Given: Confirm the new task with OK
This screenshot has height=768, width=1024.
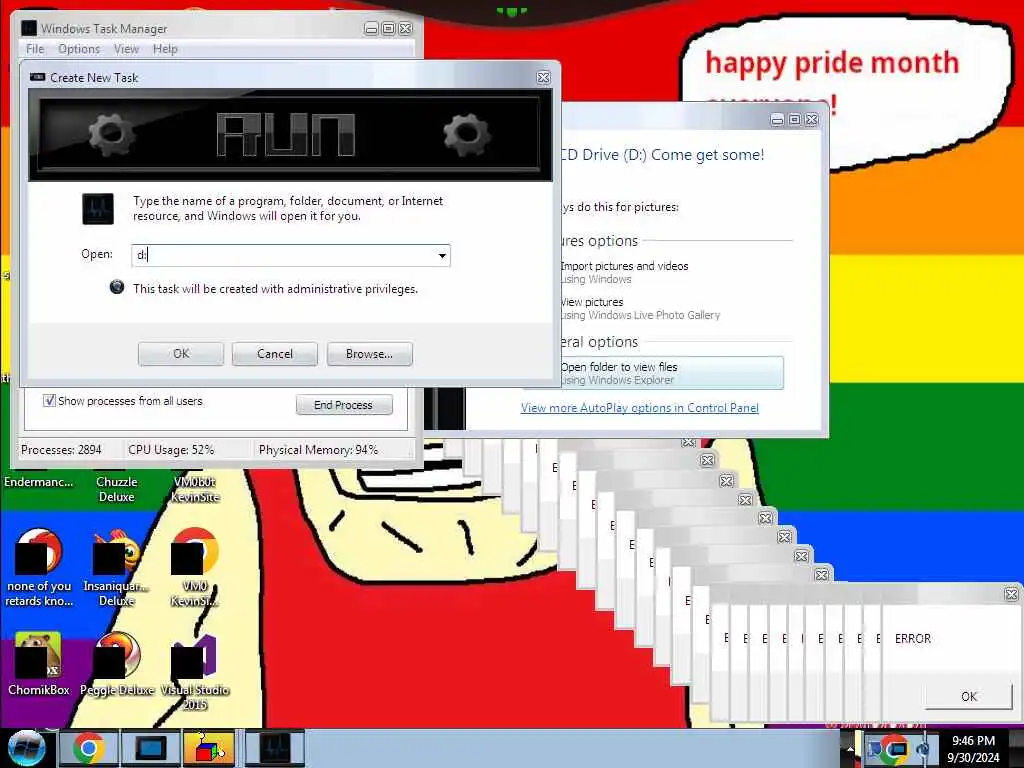Looking at the screenshot, I should coord(181,353).
